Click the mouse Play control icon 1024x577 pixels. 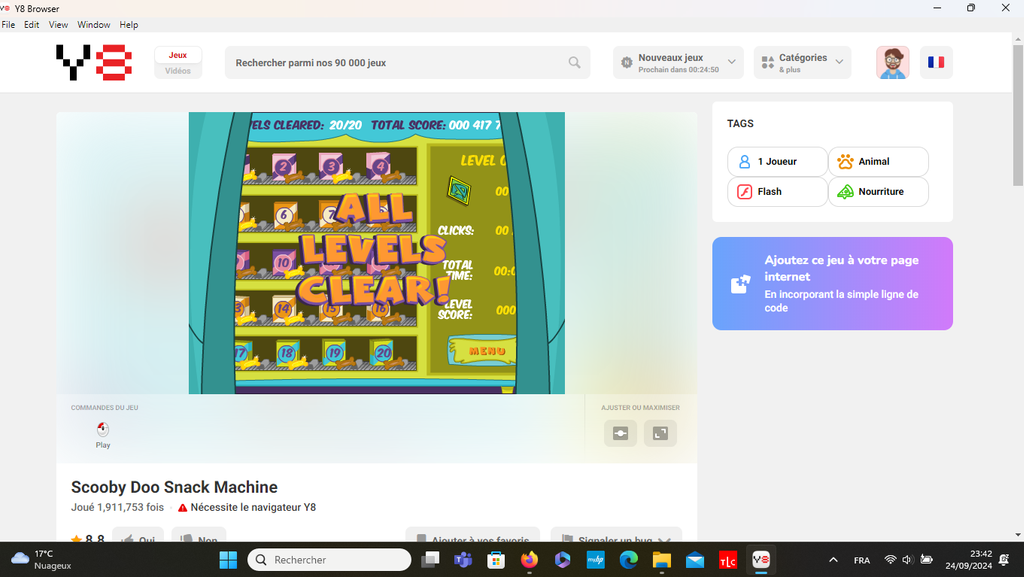(x=103, y=429)
